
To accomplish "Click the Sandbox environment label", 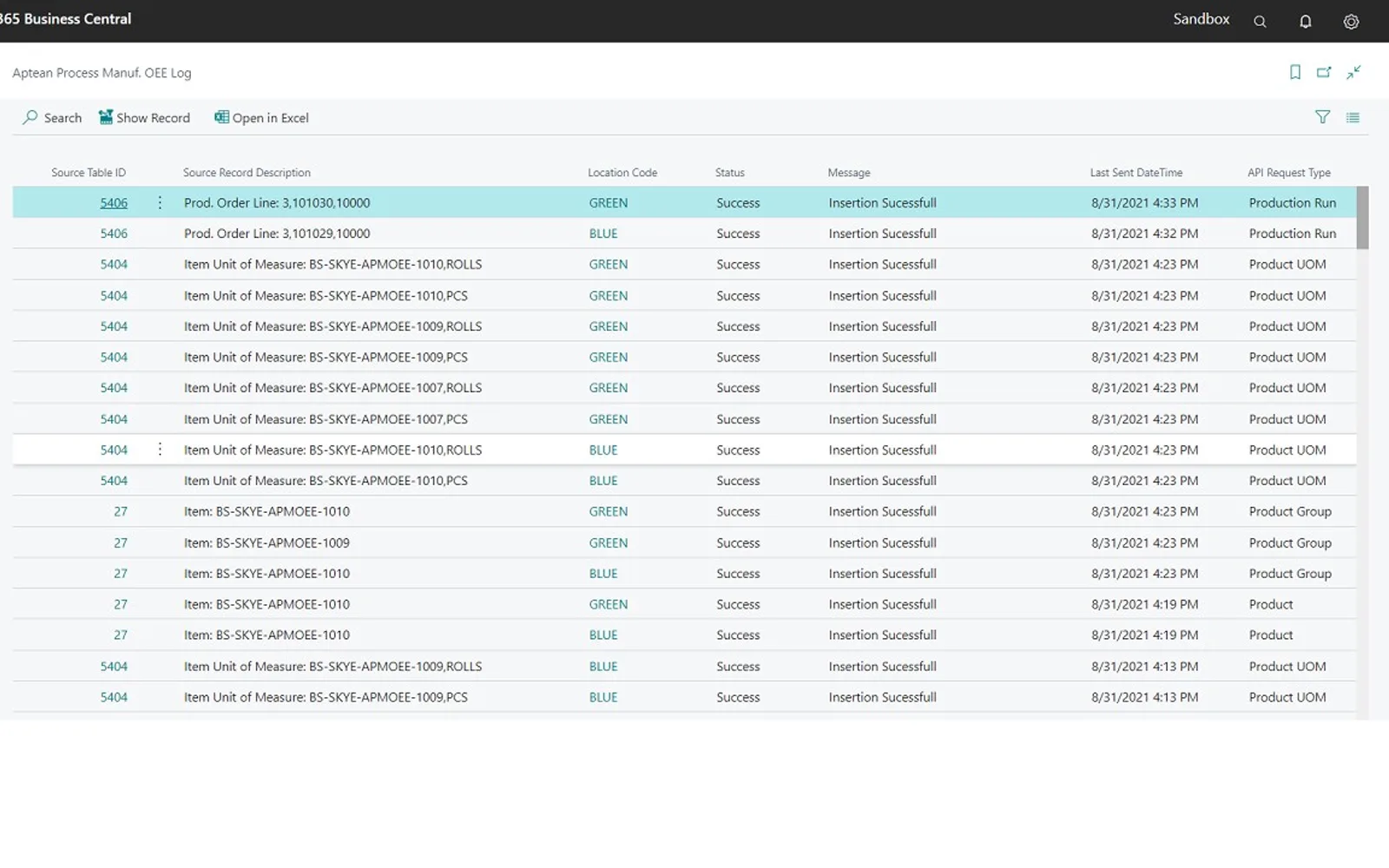I will [1201, 19].
